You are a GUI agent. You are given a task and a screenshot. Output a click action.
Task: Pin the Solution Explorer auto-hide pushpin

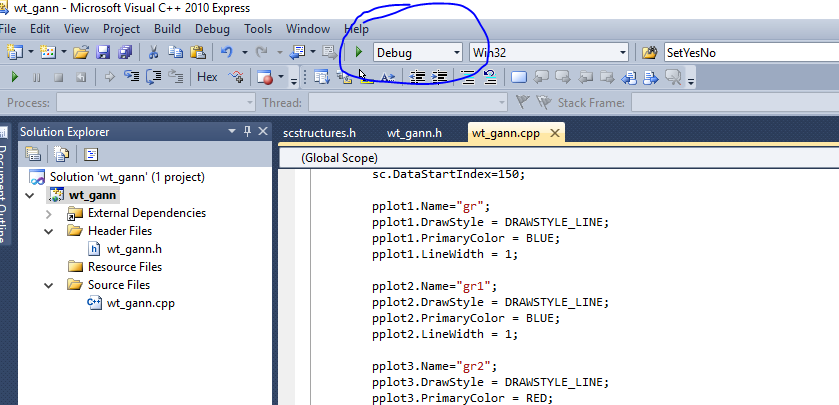(247, 131)
